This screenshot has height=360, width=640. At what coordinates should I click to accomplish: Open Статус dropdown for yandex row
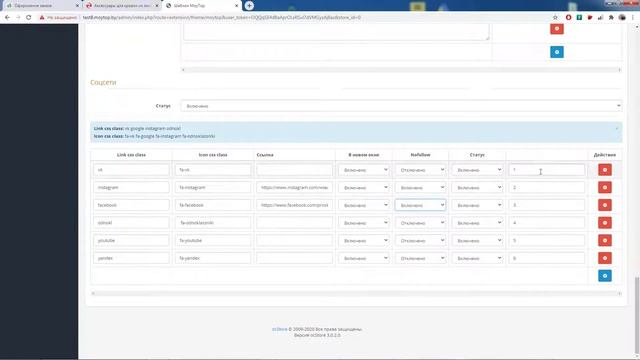click(477, 258)
